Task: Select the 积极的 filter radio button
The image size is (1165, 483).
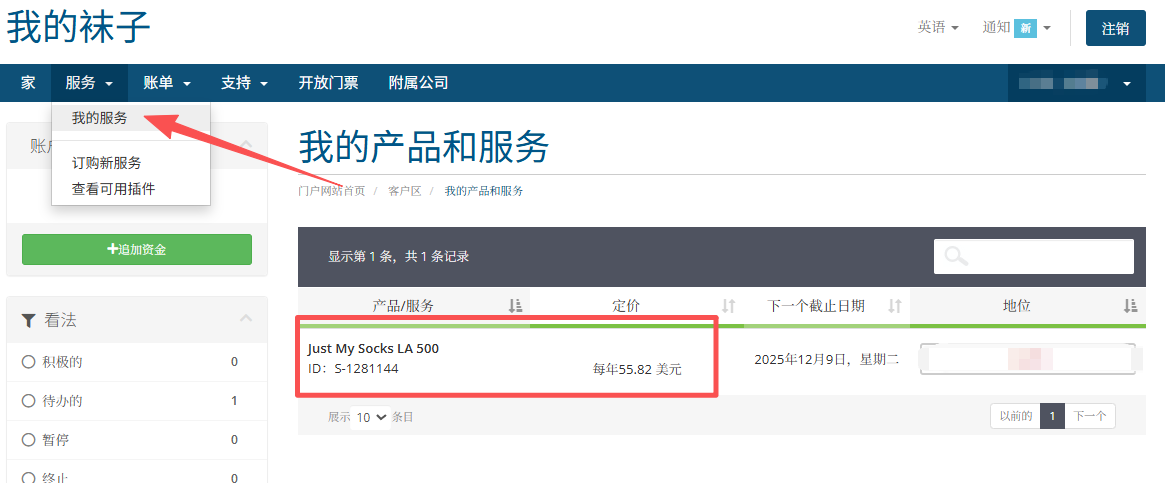Action: point(29,362)
